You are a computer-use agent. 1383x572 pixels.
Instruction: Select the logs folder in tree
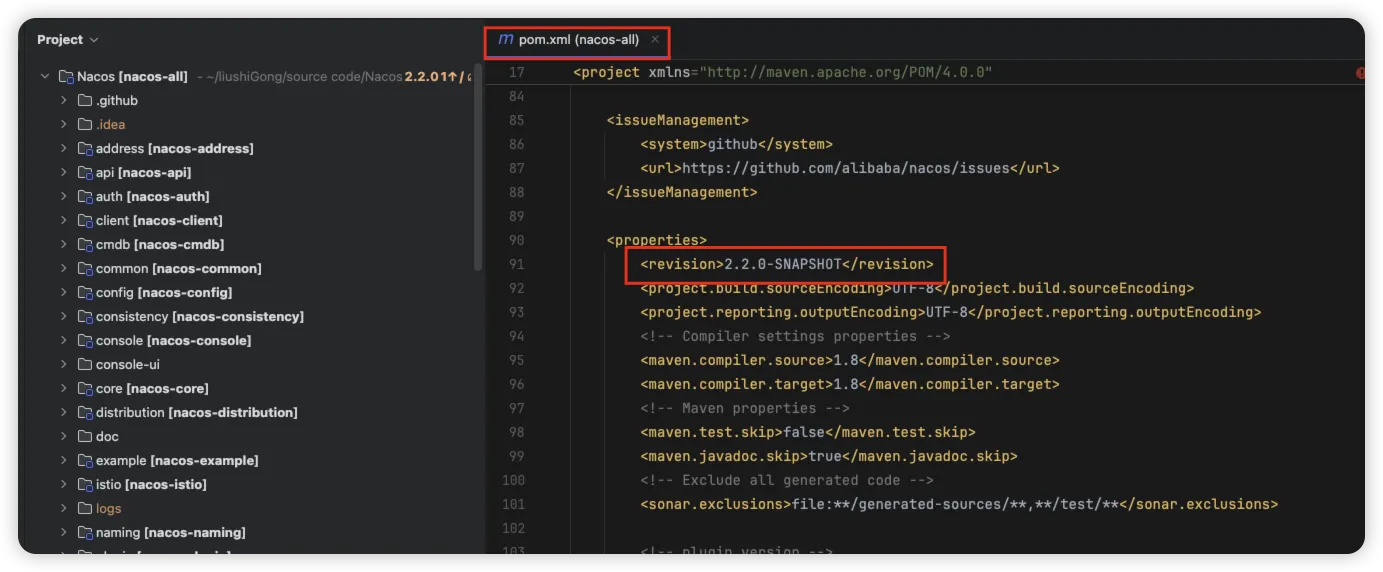click(108, 509)
